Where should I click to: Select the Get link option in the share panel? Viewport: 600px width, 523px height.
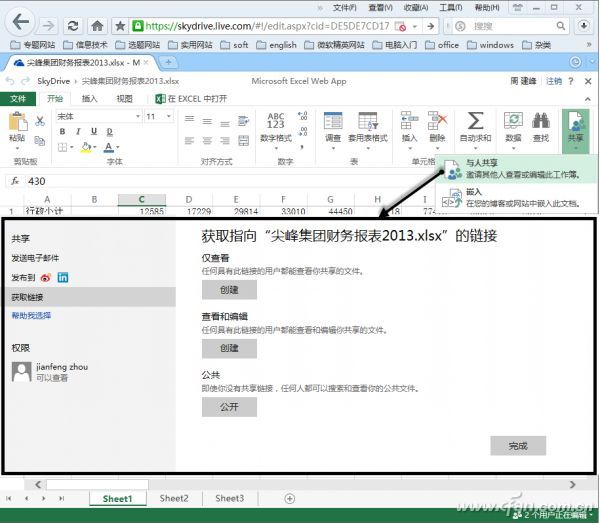click(90, 297)
